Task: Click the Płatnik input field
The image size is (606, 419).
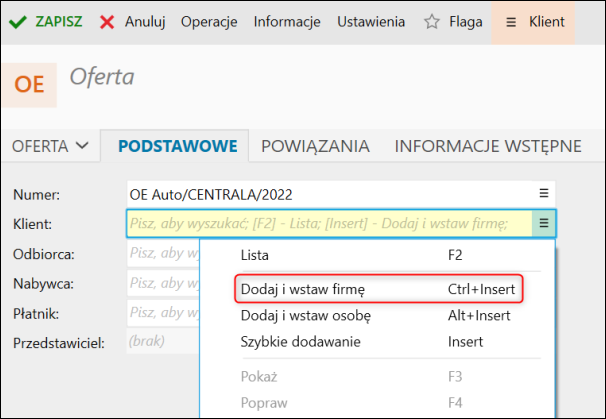Action: coord(163,312)
